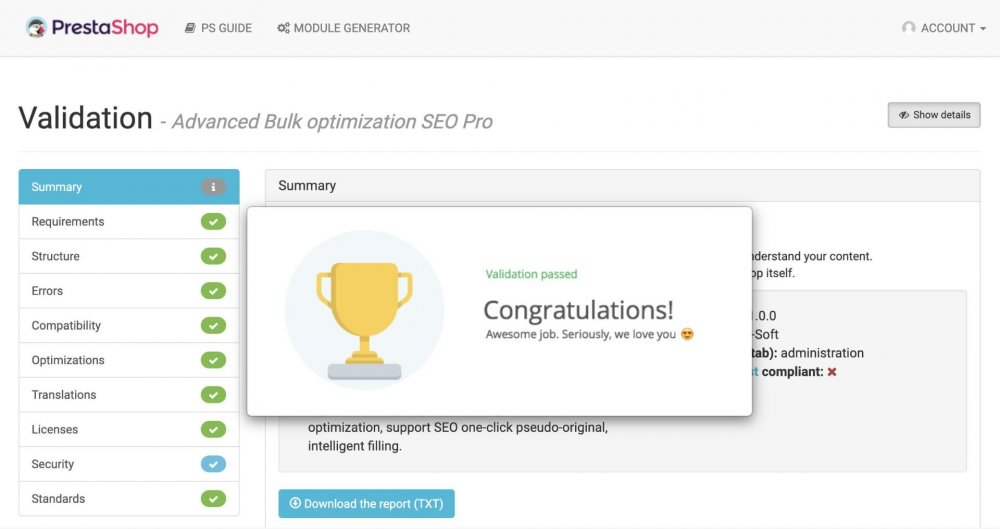Screen dimensions: 1000x529
Task: Go to Compatibility results
Action: [x=129, y=325]
